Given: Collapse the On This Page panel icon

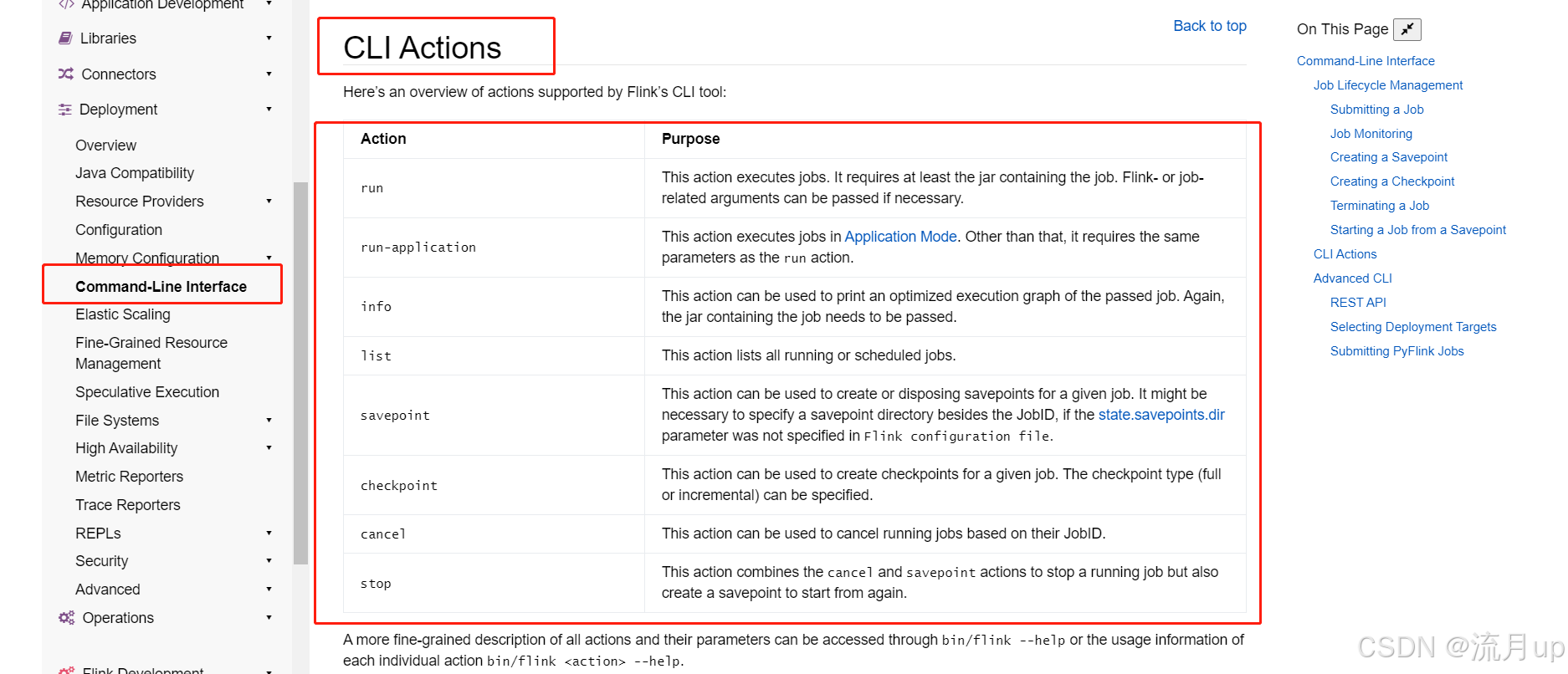Looking at the screenshot, I should (1407, 29).
